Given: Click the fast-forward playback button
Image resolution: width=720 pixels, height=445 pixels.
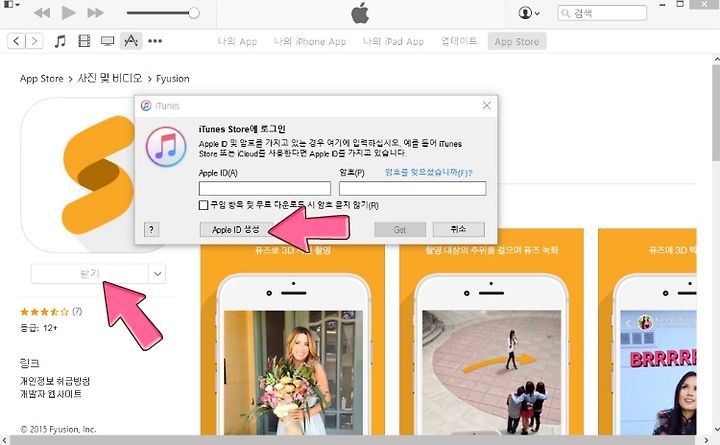Looking at the screenshot, I should (95, 13).
